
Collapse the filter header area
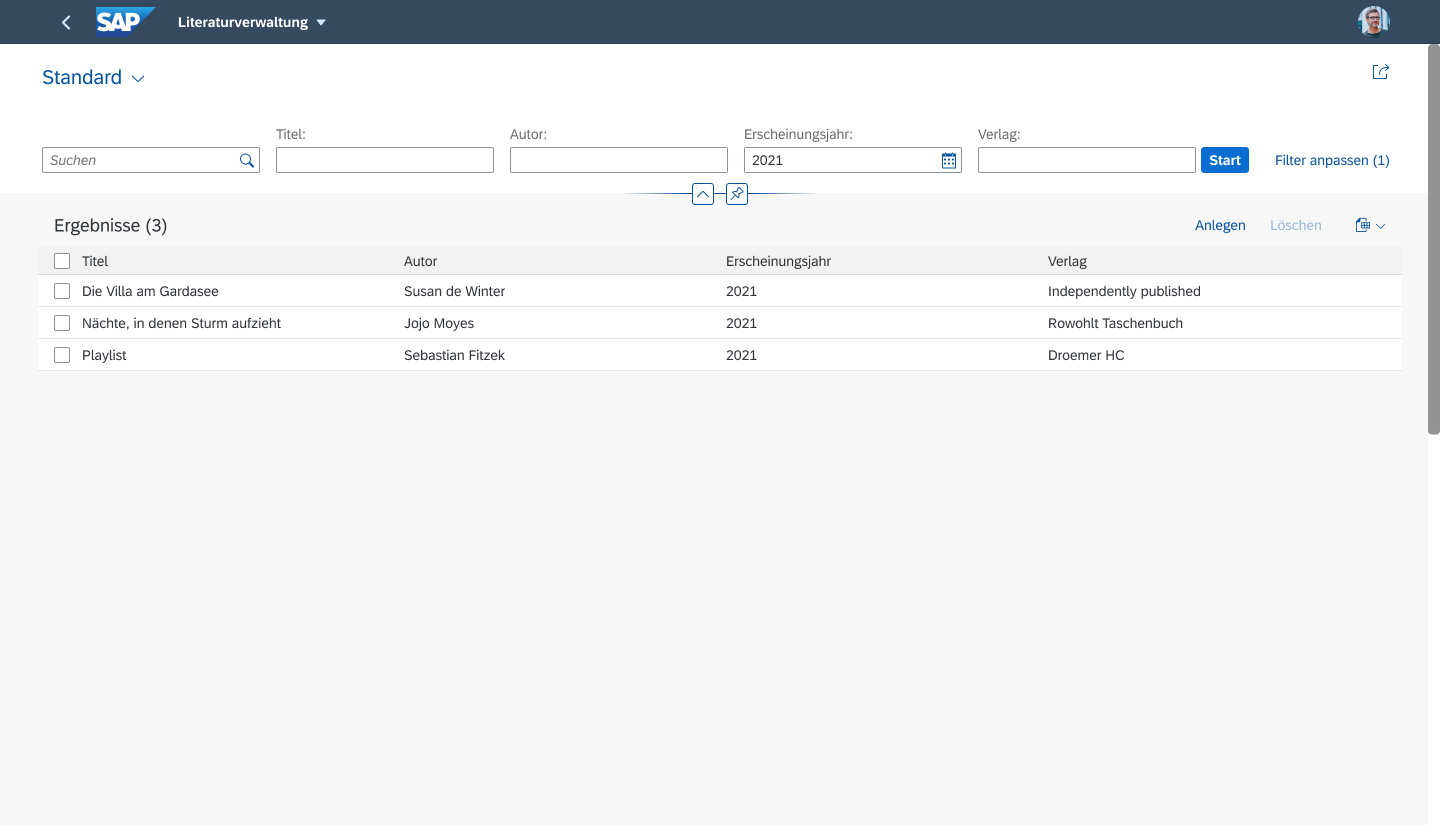(x=703, y=194)
